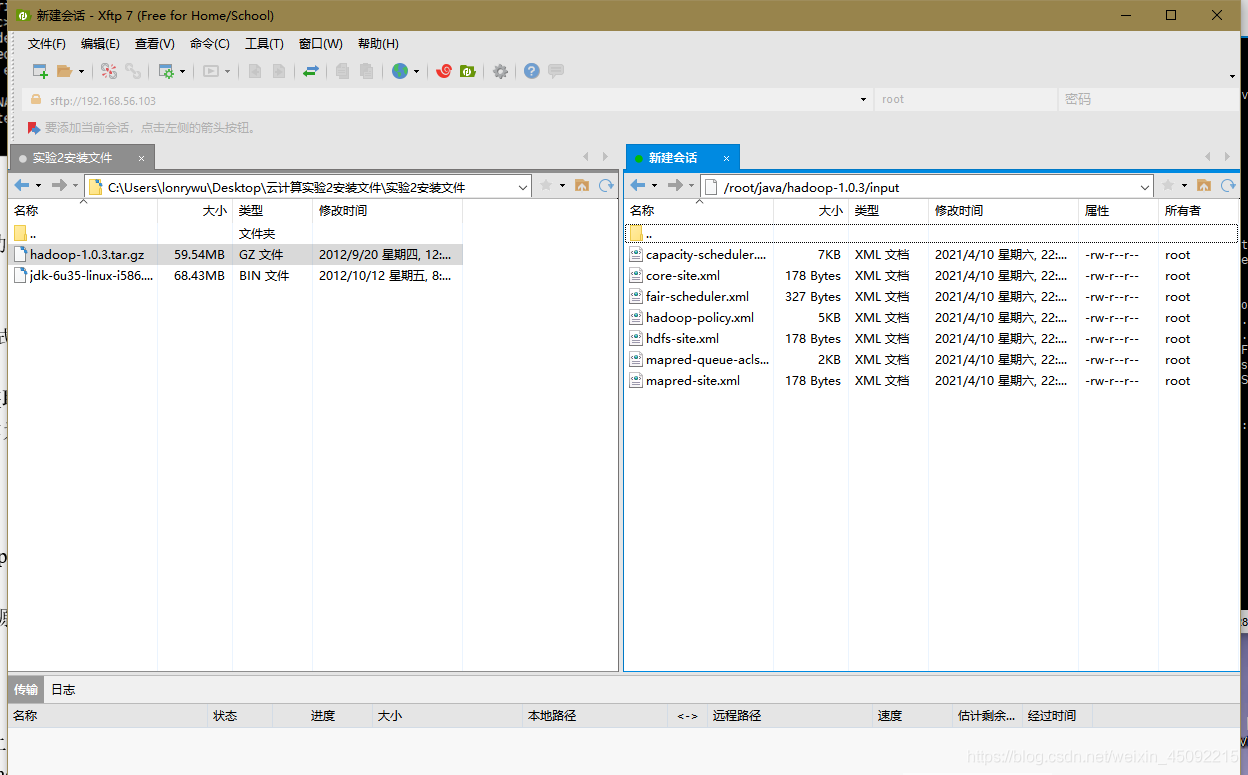Viewport: 1248px width, 775px height.
Task: Click the session properties icon with green gear
Action: coord(166,71)
